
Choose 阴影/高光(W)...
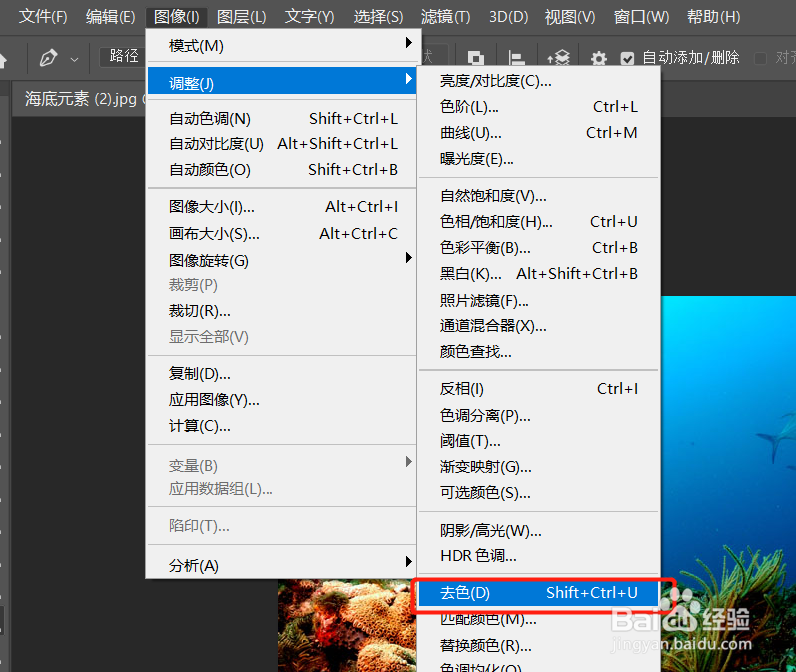click(x=539, y=530)
